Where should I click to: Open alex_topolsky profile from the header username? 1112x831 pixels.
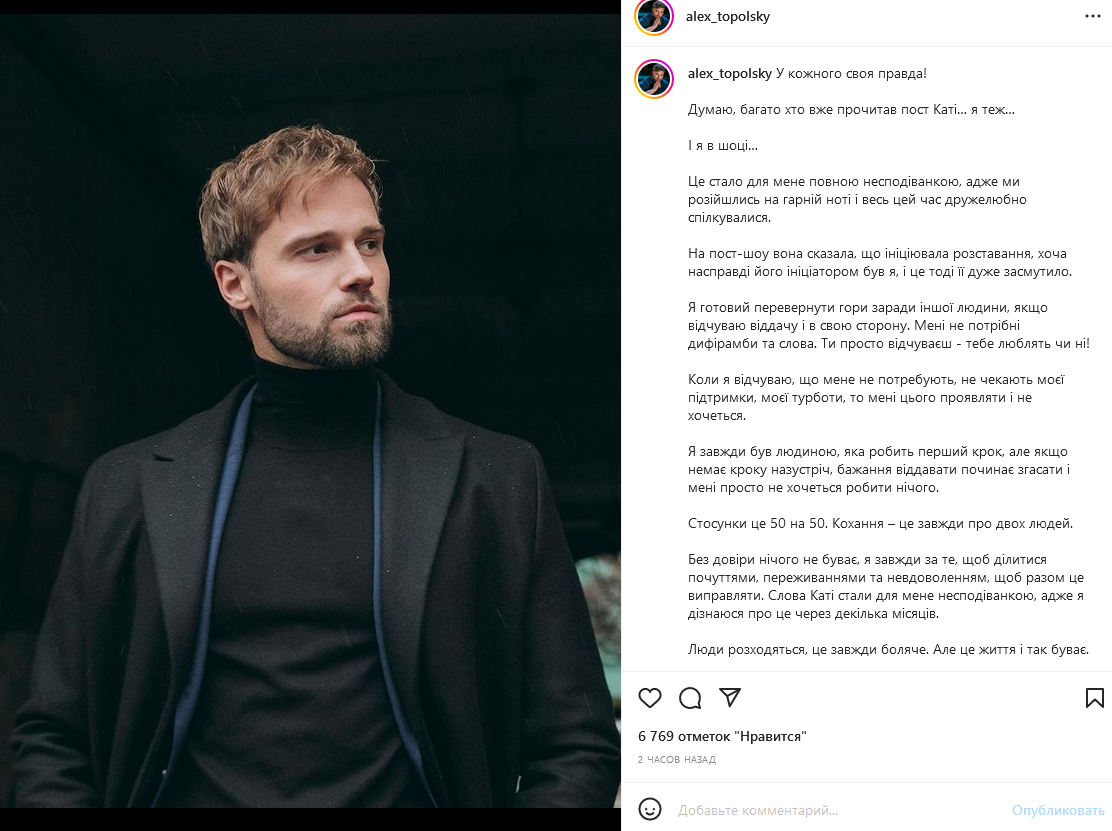pos(728,17)
